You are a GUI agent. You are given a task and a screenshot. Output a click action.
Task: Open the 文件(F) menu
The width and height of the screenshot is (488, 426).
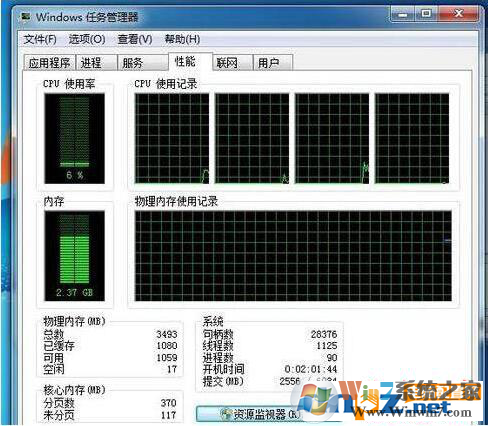tap(40, 39)
